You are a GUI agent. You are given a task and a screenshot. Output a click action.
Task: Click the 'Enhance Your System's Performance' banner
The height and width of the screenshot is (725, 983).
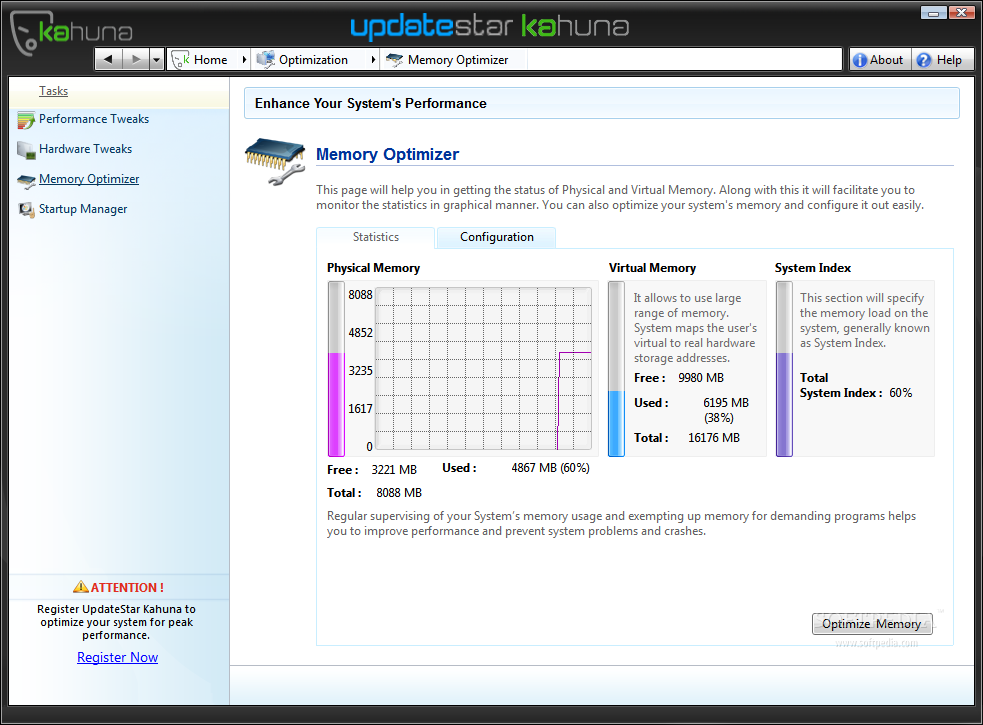click(602, 103)
